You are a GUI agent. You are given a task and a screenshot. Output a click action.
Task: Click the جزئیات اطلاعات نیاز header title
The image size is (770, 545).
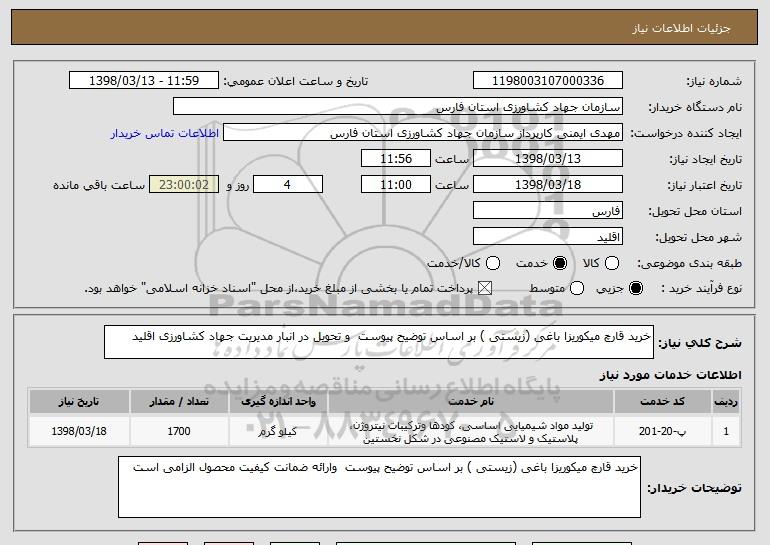681,28
